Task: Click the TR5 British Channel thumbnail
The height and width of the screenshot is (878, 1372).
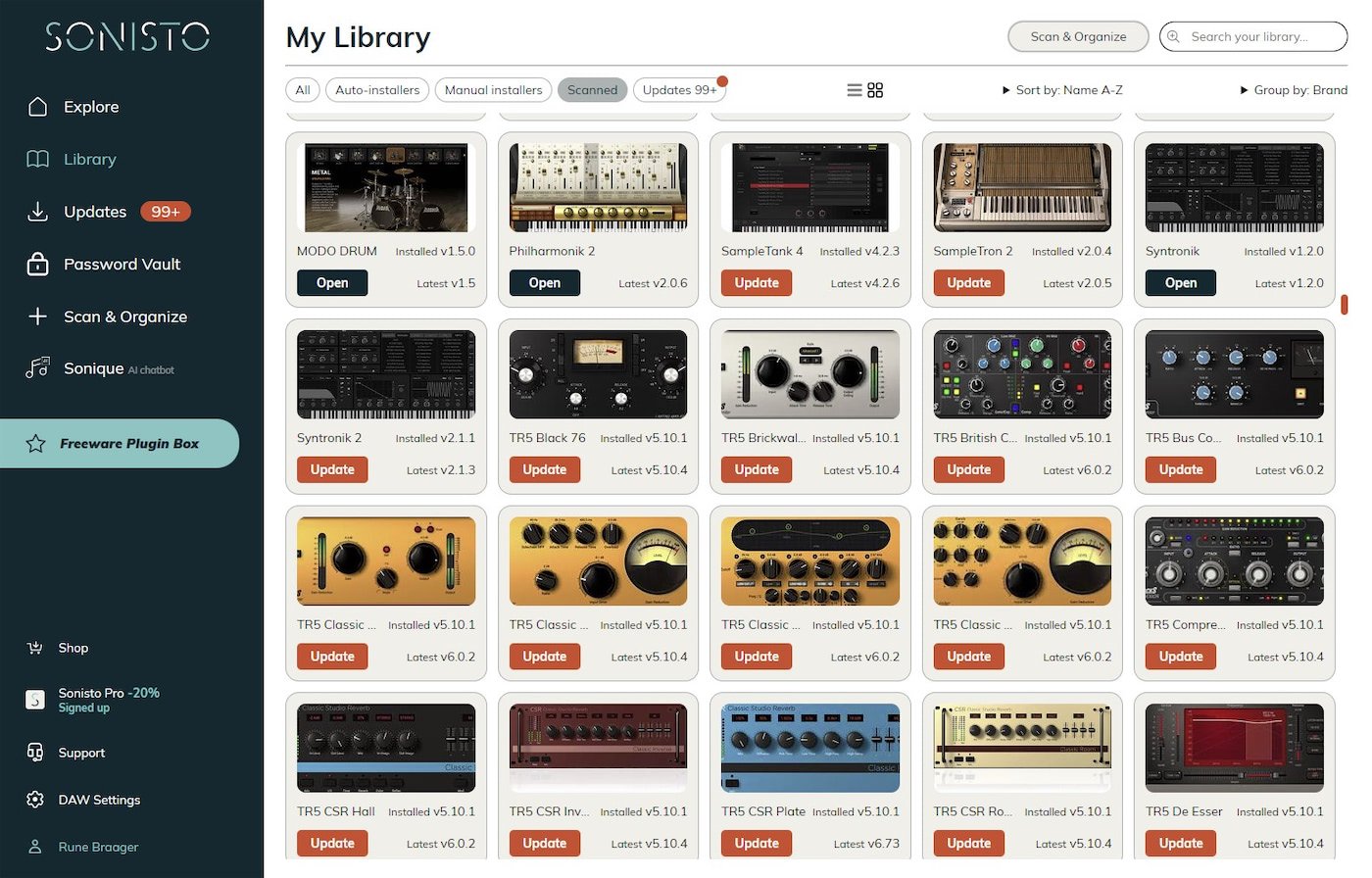Action: pos(1022,374)
